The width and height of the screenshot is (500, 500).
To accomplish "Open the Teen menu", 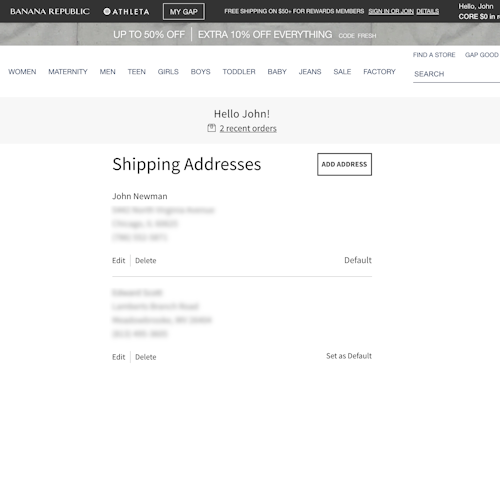I will point(137,72).
